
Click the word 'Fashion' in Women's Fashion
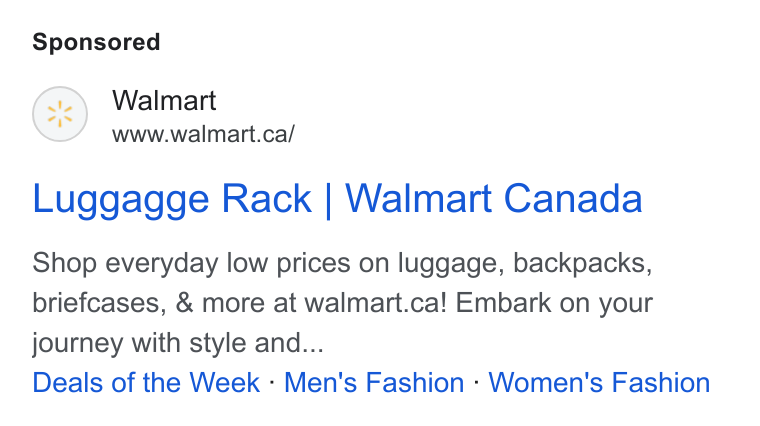(x=661, y=382)
